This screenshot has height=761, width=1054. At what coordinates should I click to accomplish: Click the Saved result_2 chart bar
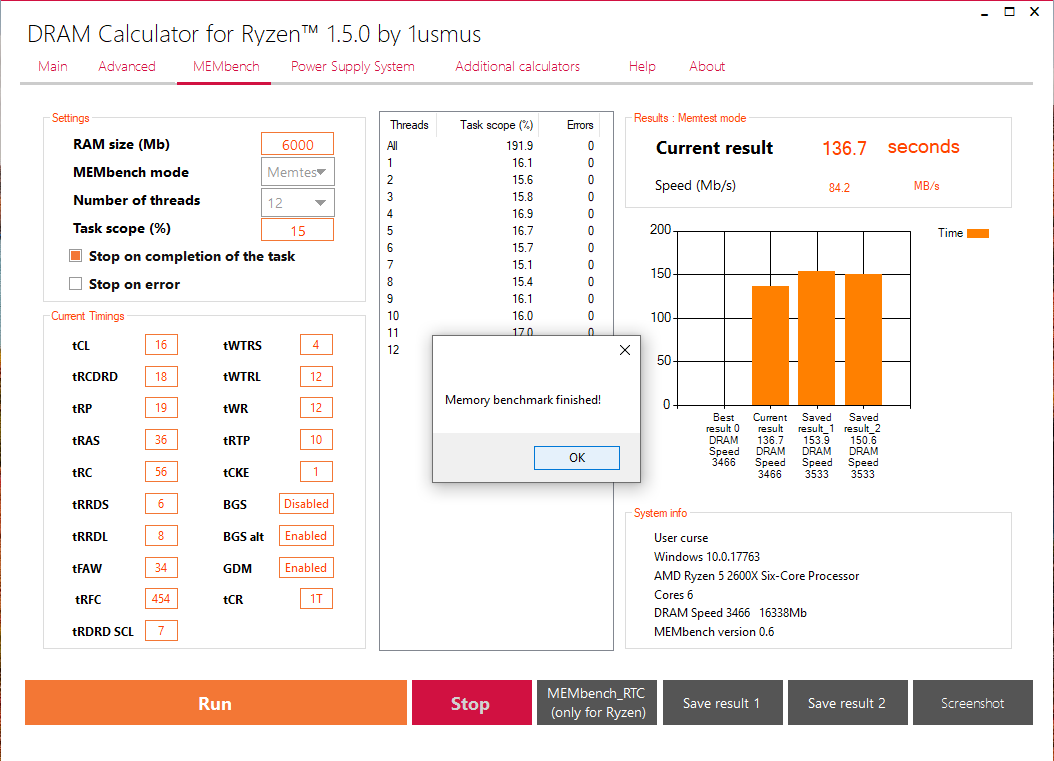(863, 339)
